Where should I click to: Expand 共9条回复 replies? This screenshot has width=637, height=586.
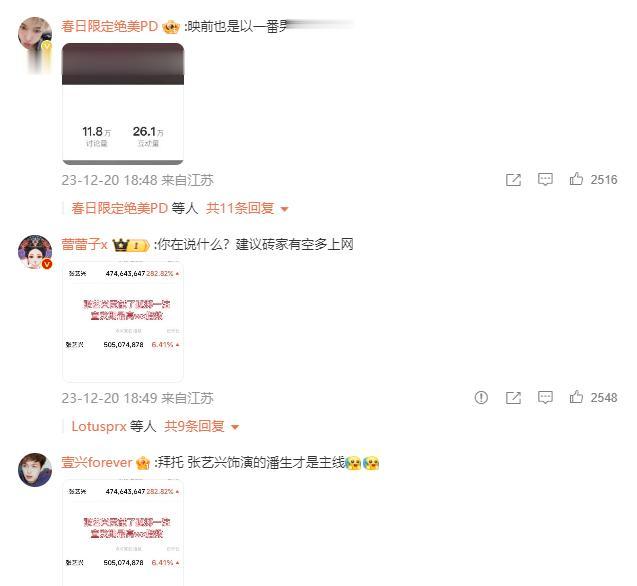click(201, 426)
